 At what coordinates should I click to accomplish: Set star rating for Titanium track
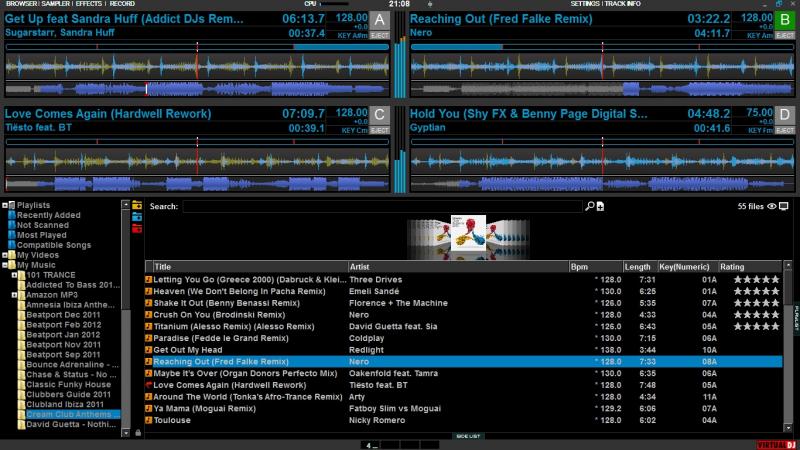pyautogui.click(x=757, y=327)
